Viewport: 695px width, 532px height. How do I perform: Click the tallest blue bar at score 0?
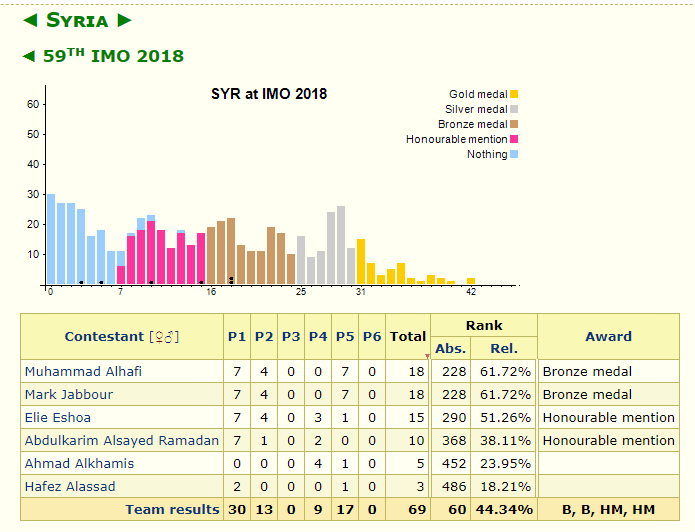(x=51, y=240)
